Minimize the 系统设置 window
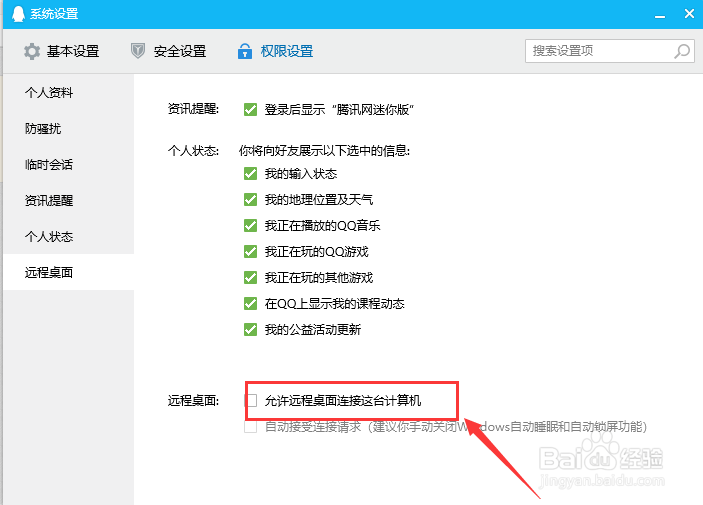 coord(660,17)
